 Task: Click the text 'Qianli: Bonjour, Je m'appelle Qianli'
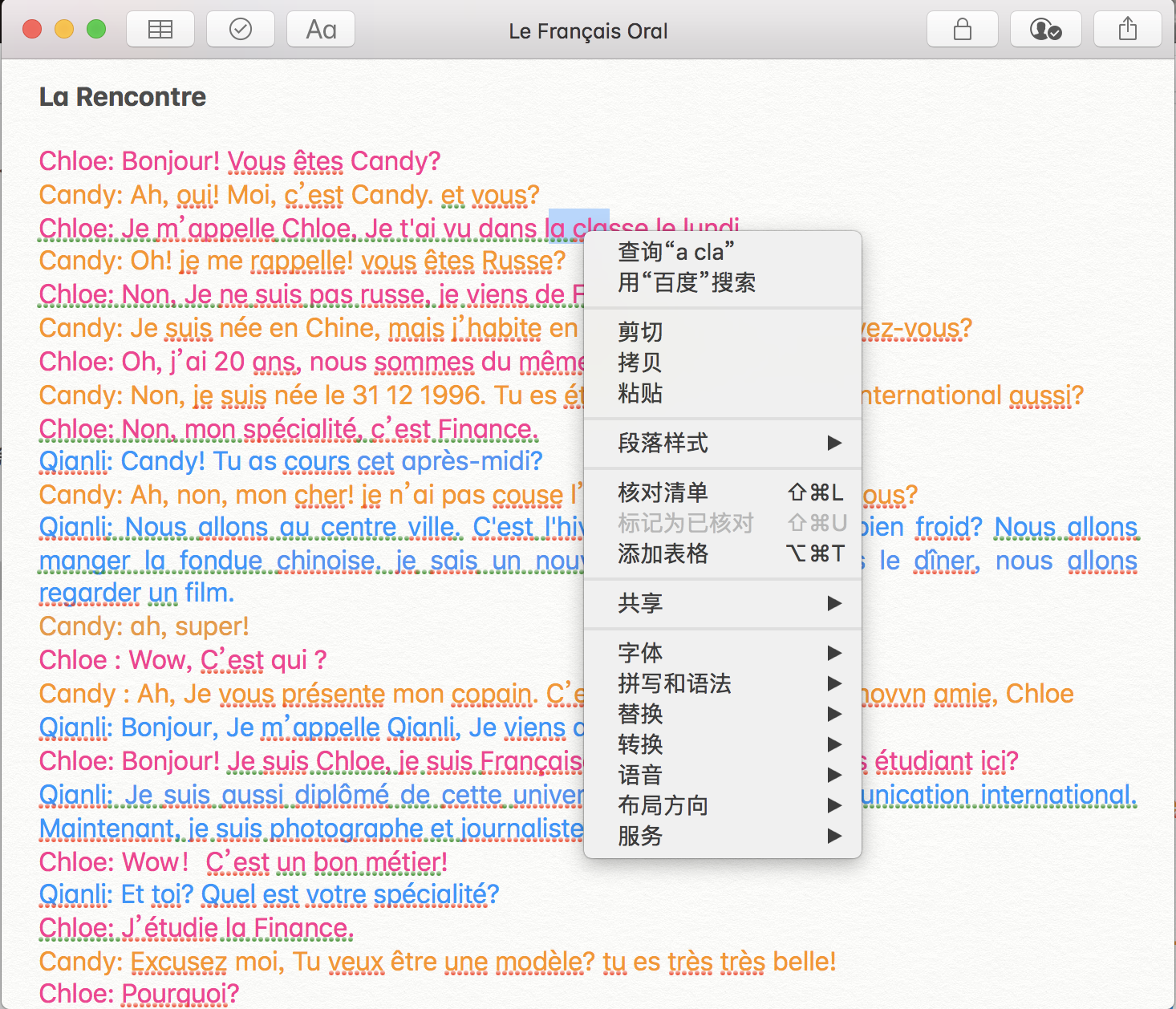pos(249,727)
